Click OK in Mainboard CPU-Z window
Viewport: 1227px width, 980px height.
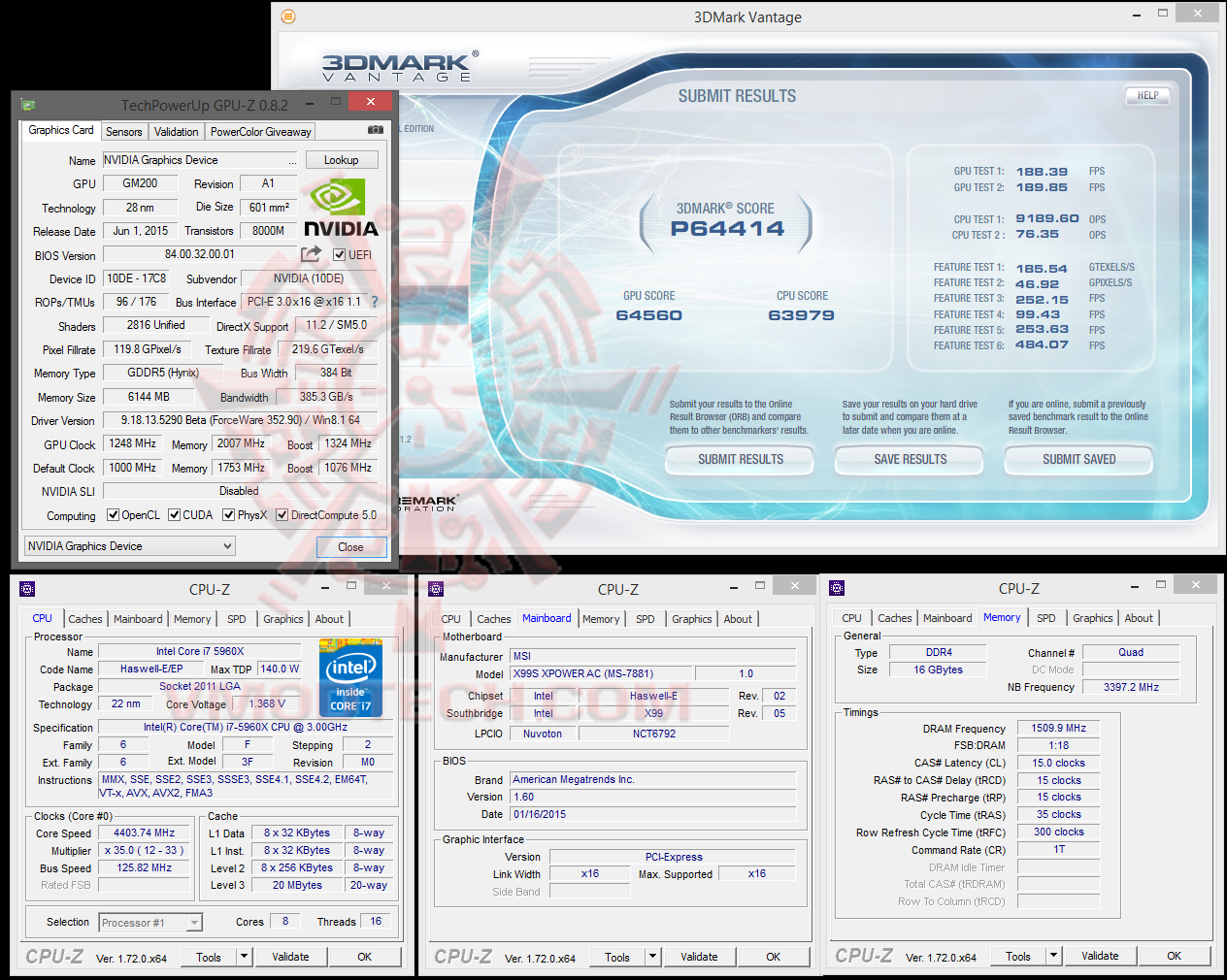[x=773, y=957]
